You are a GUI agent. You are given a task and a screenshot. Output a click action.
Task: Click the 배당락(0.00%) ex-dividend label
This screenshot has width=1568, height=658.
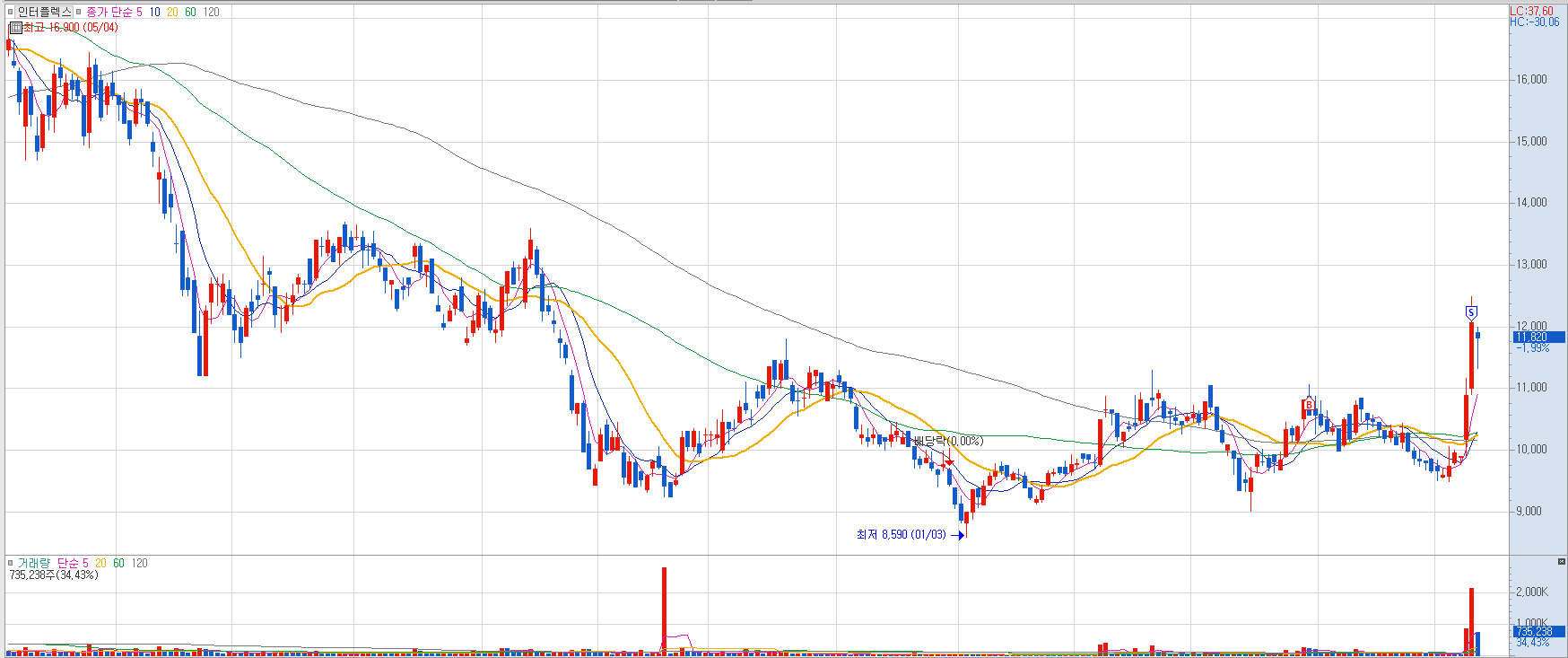(x=948, y=442)
